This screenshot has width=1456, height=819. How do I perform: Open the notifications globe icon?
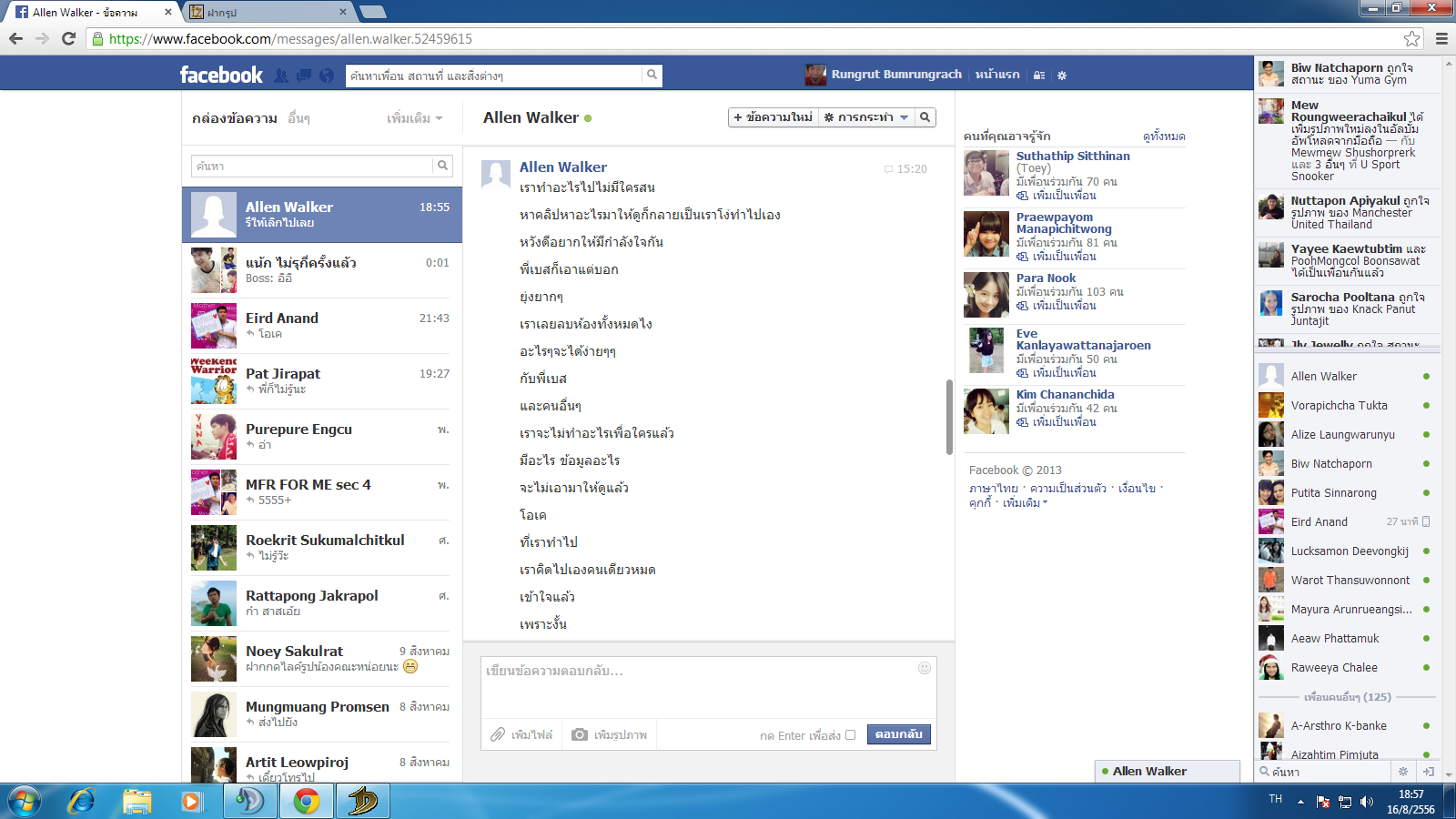(327, 76)
